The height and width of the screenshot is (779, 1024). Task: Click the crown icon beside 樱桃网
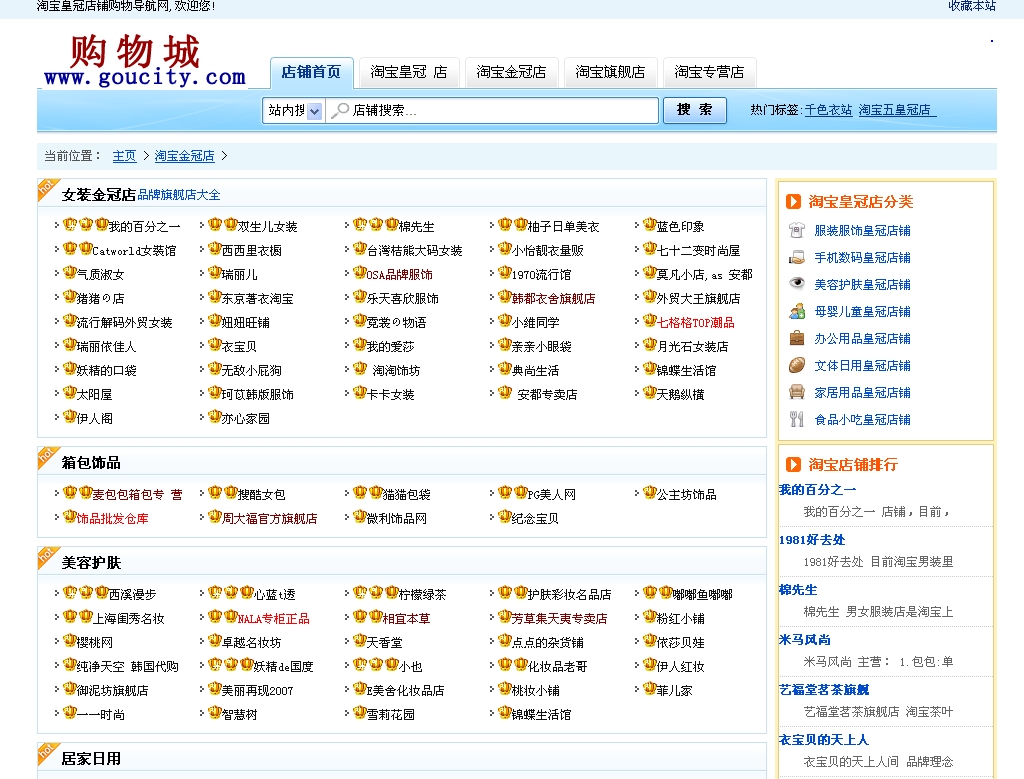(x=70, y=641)
